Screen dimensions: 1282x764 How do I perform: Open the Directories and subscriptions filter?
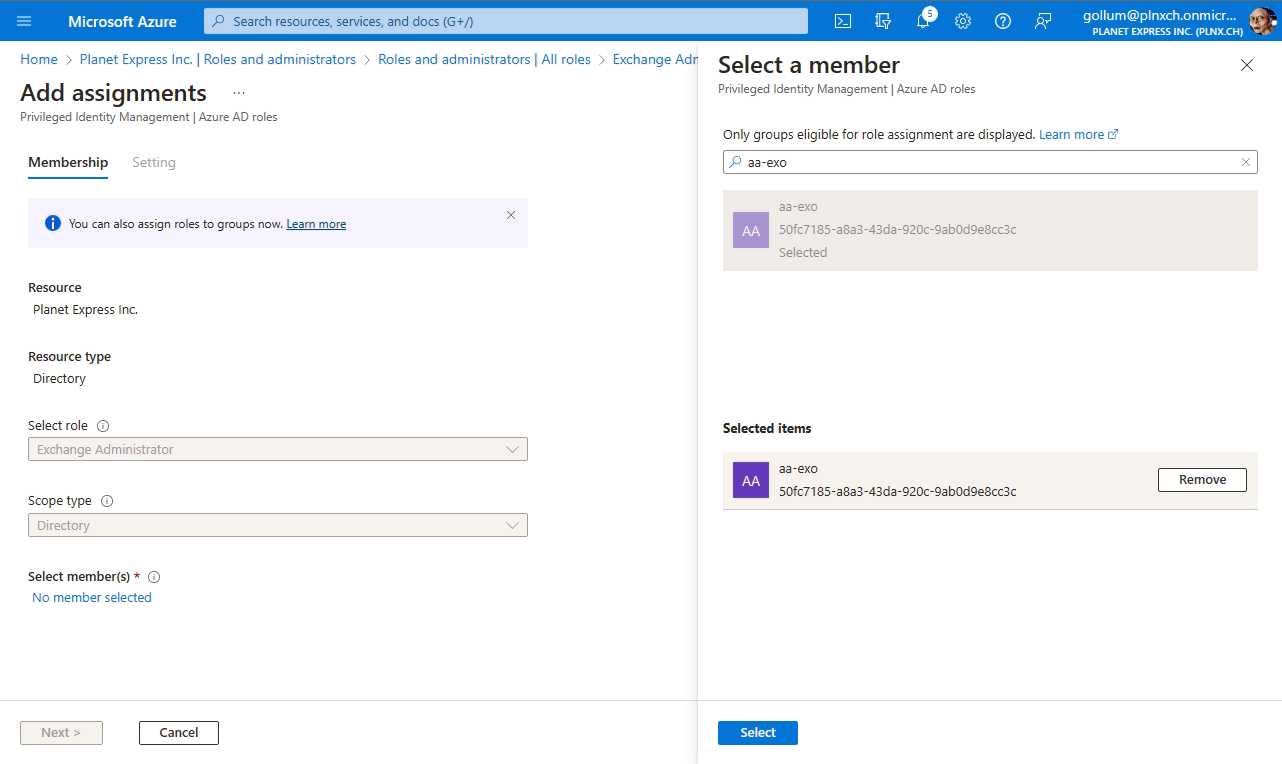(x=883, y=21)
